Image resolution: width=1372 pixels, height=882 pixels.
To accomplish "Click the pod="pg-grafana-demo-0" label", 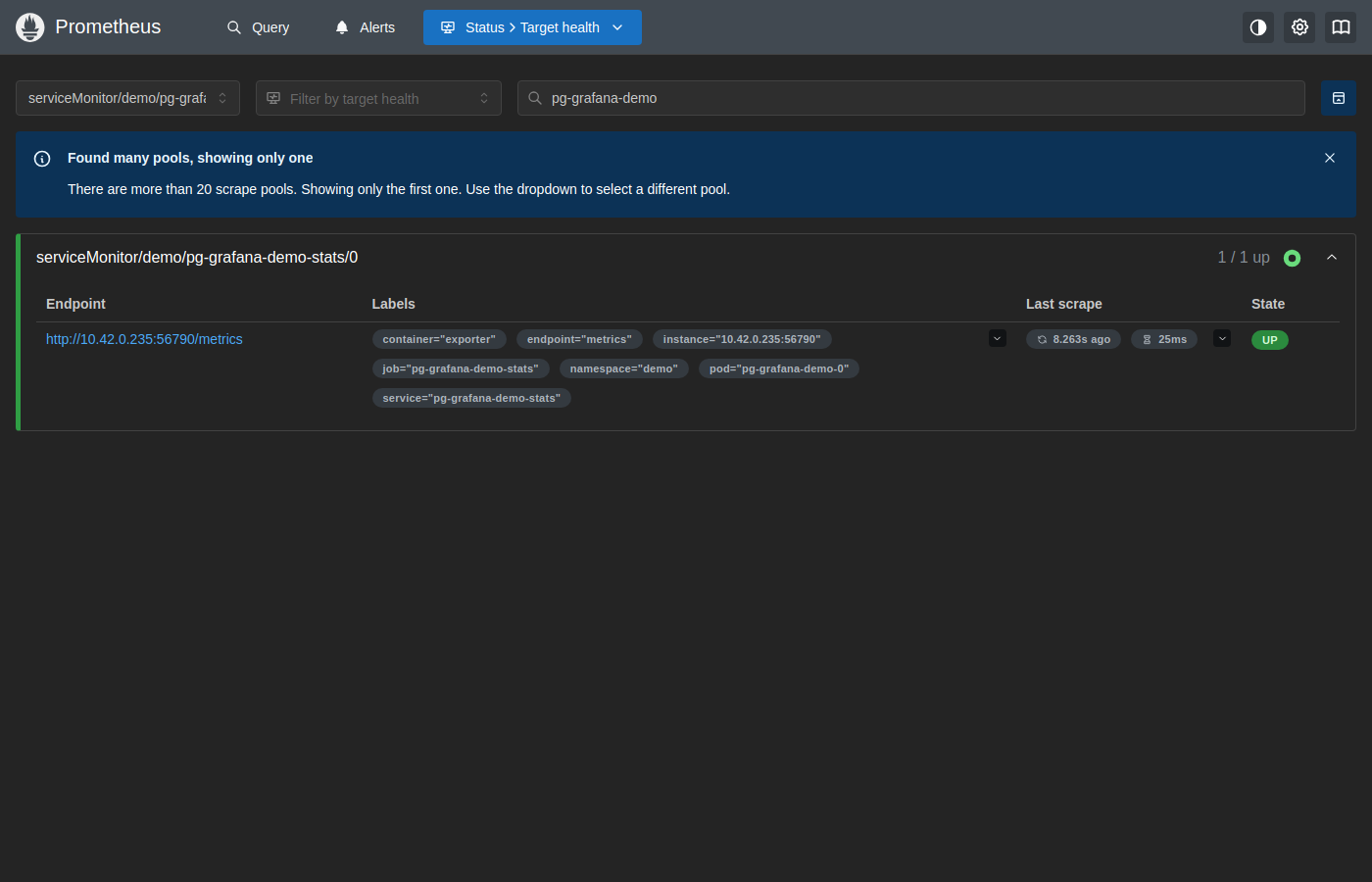I will point(779,368).
